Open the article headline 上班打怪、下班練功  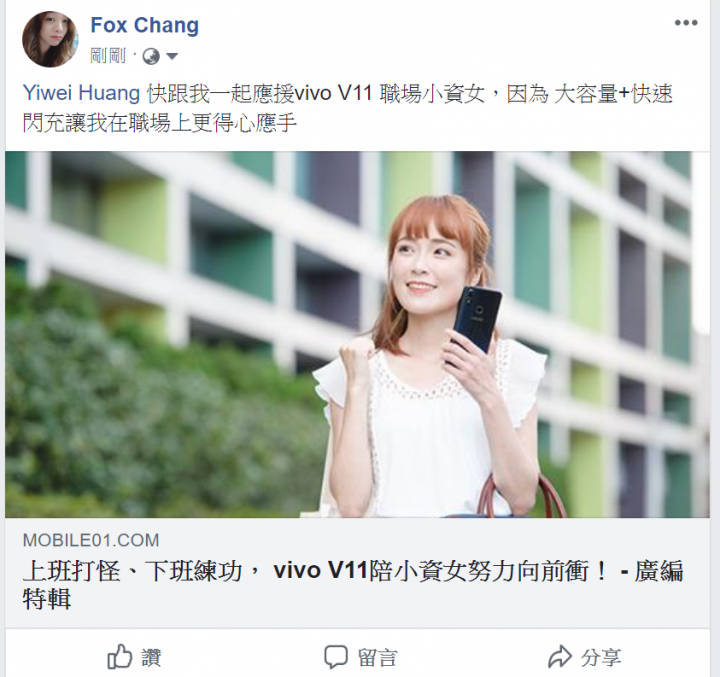point(132,571)
